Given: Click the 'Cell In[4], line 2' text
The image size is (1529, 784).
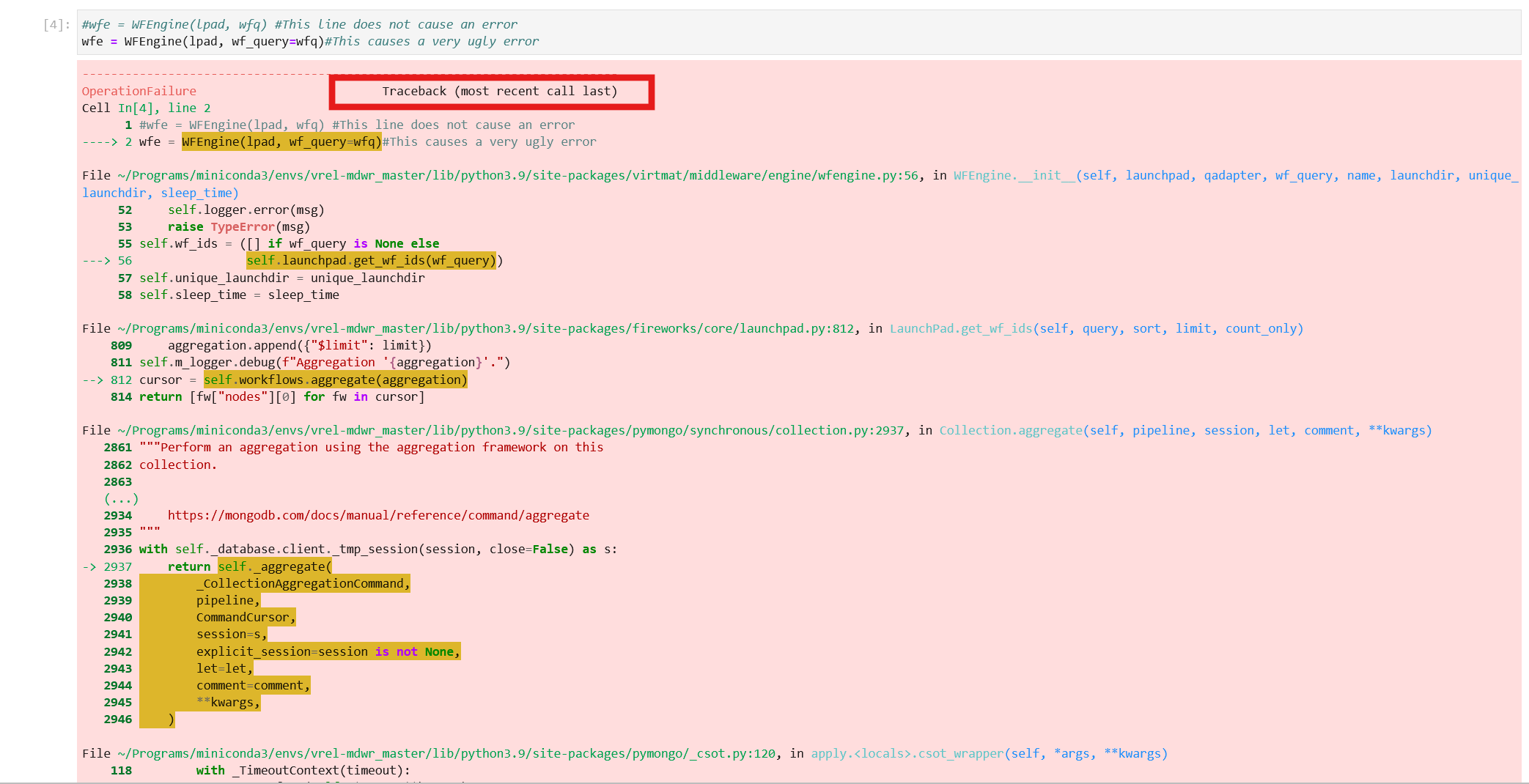Looking at the screenshot, I should tap(147, 108).
